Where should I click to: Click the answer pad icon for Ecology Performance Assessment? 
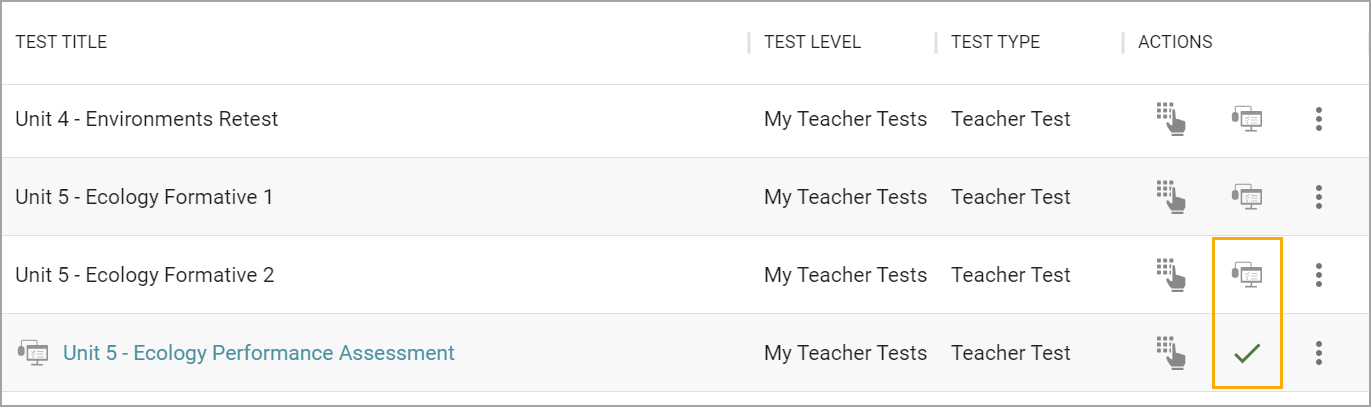pyautogui.click(x=1171, y=353)
